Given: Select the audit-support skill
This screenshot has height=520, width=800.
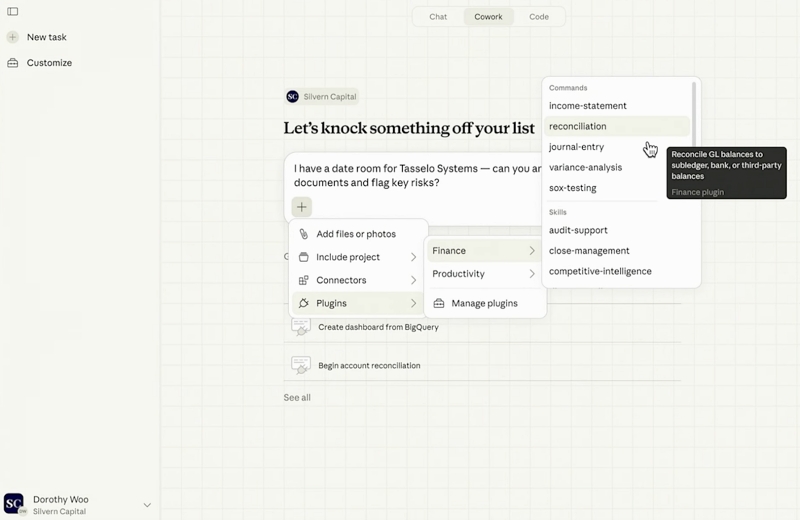Looking at the screenshot, I should point(578,230).
